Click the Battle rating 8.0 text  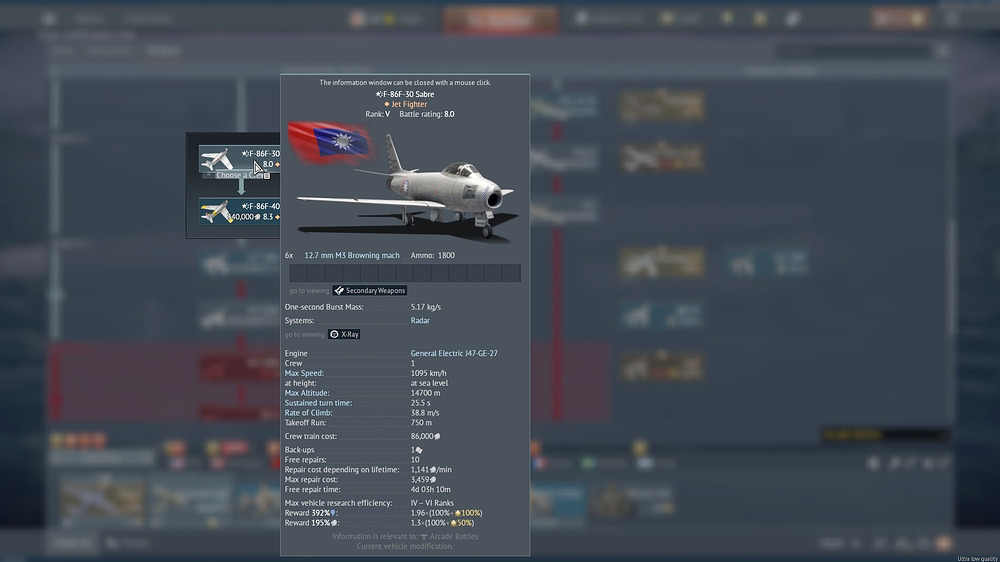[427, 114]
